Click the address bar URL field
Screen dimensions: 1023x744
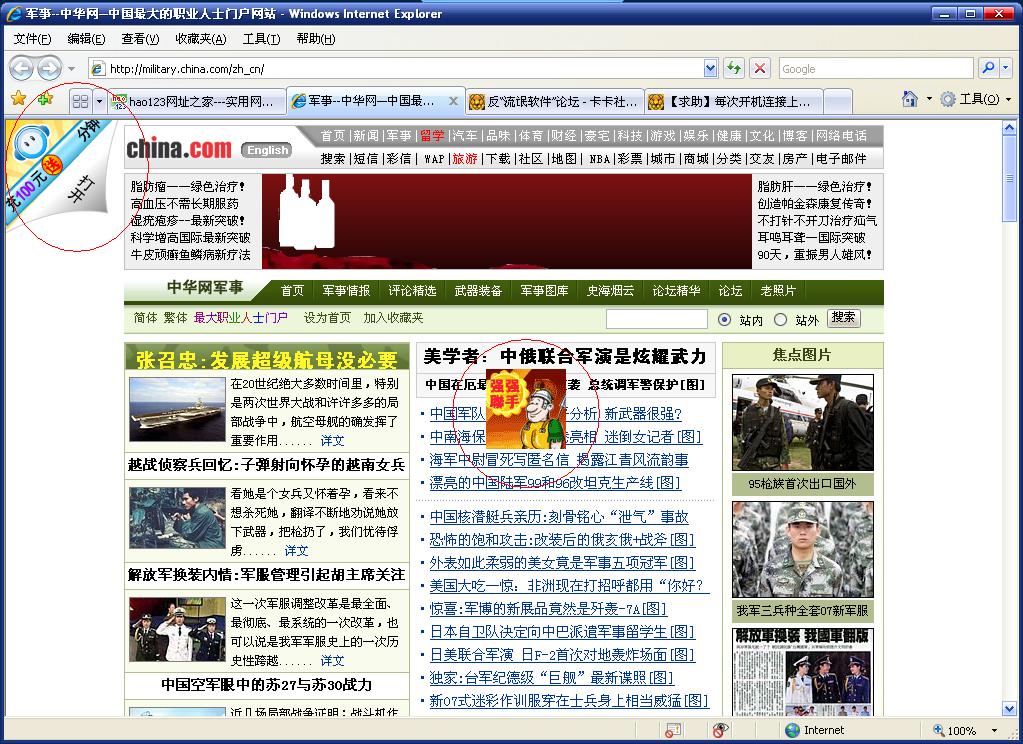[x=396, y=69]
